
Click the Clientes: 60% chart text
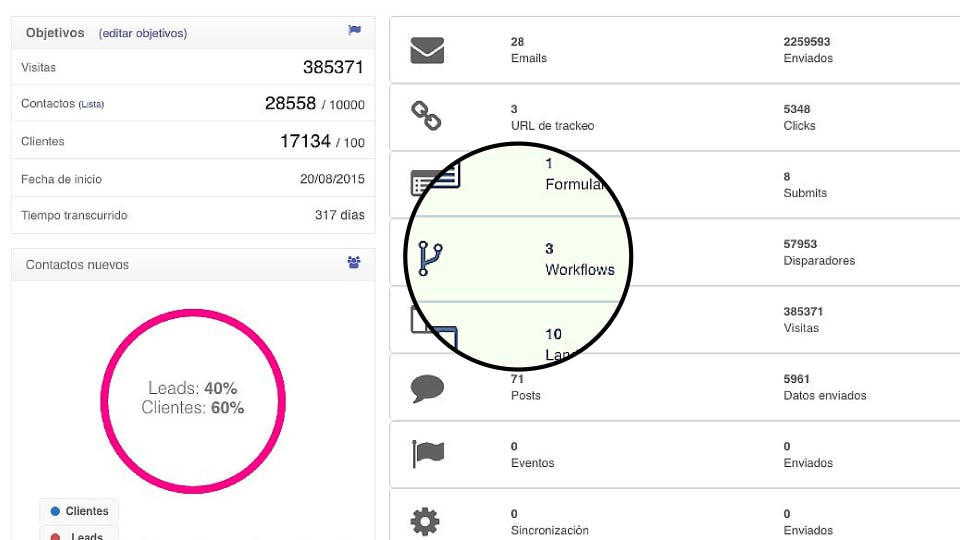click(193, 408)
